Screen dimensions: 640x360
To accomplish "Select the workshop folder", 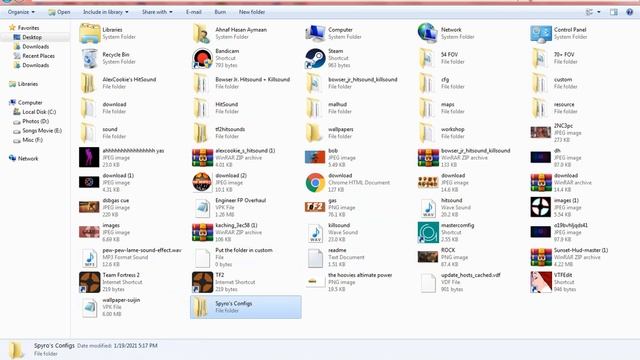I will coord(442,133).
